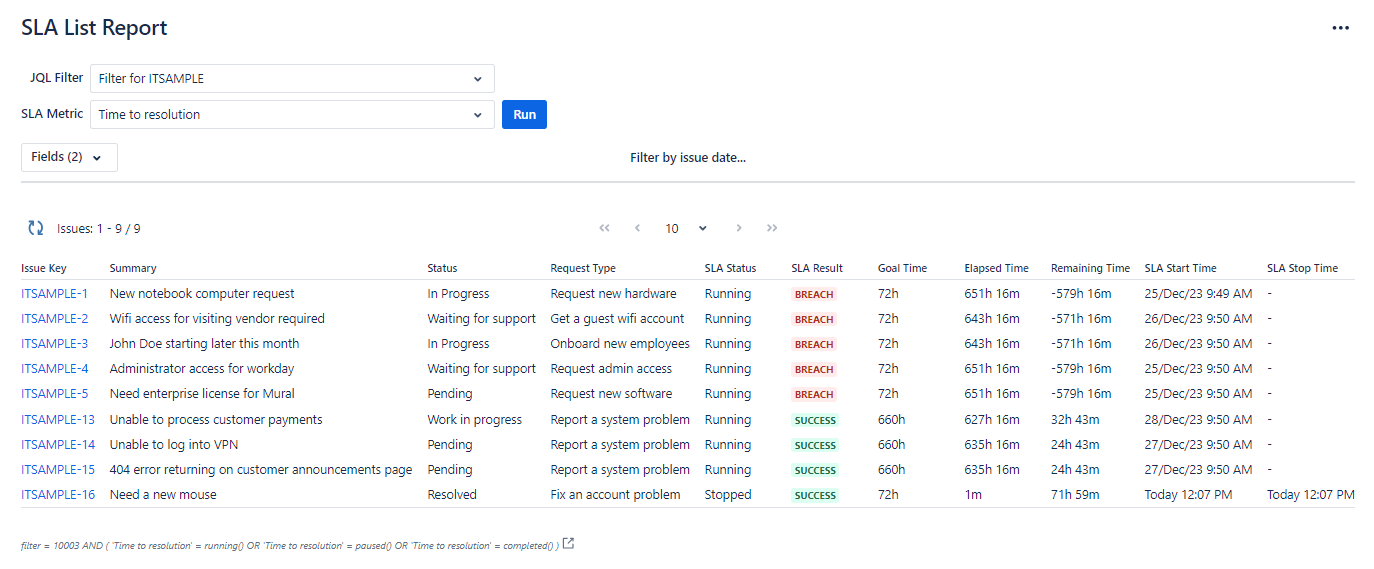Open the ITSAMPLE-16 issue
1374x569 pixels.
[58, 495]
